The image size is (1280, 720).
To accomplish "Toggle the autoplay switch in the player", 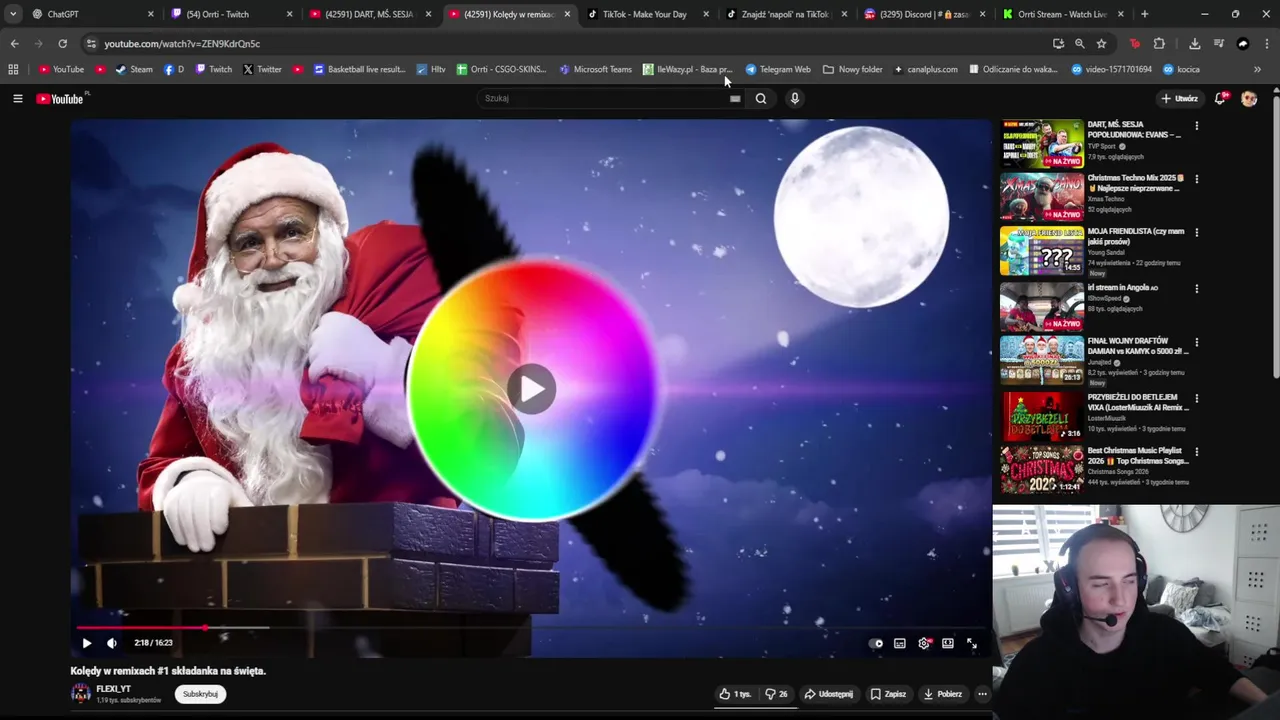I will (x=876, y=643).
